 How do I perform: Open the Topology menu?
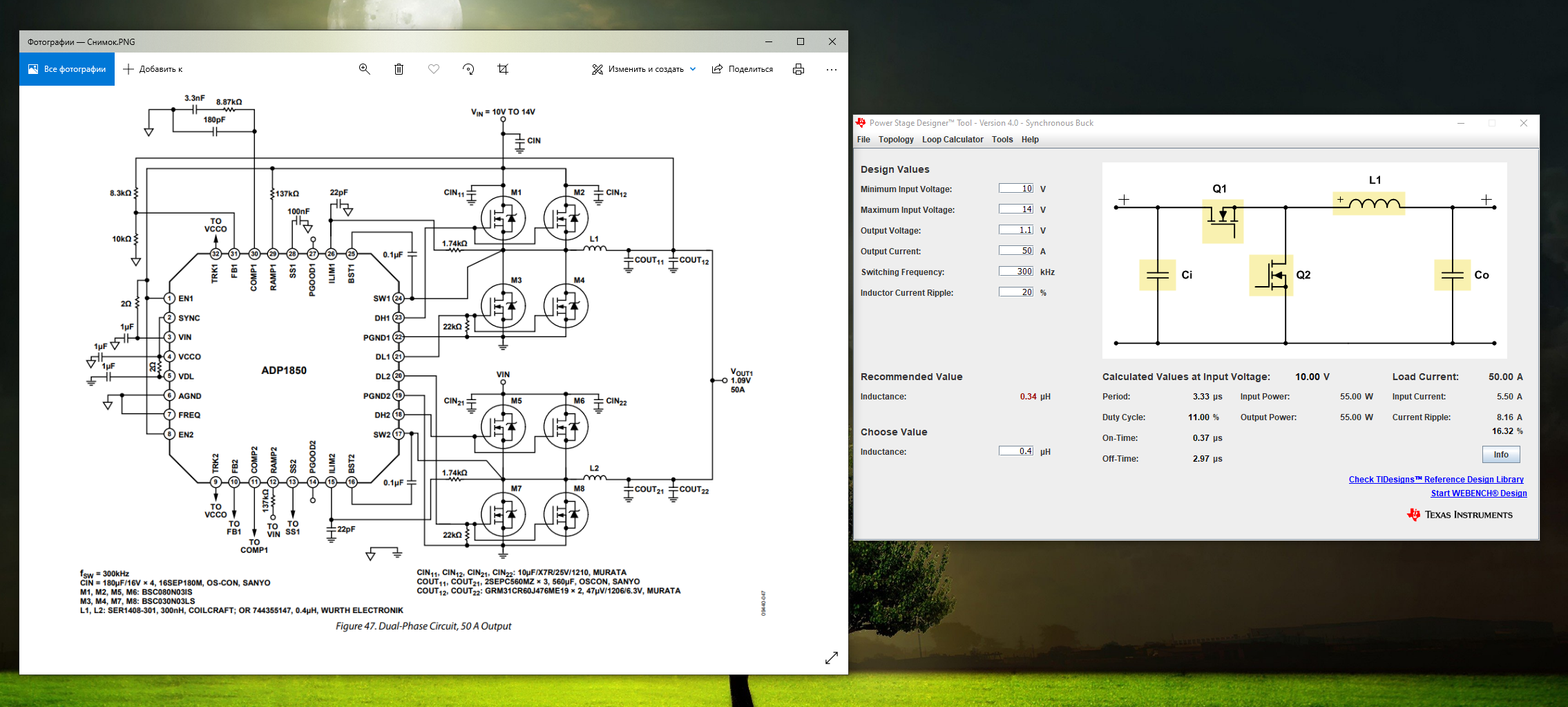point(896,140)
